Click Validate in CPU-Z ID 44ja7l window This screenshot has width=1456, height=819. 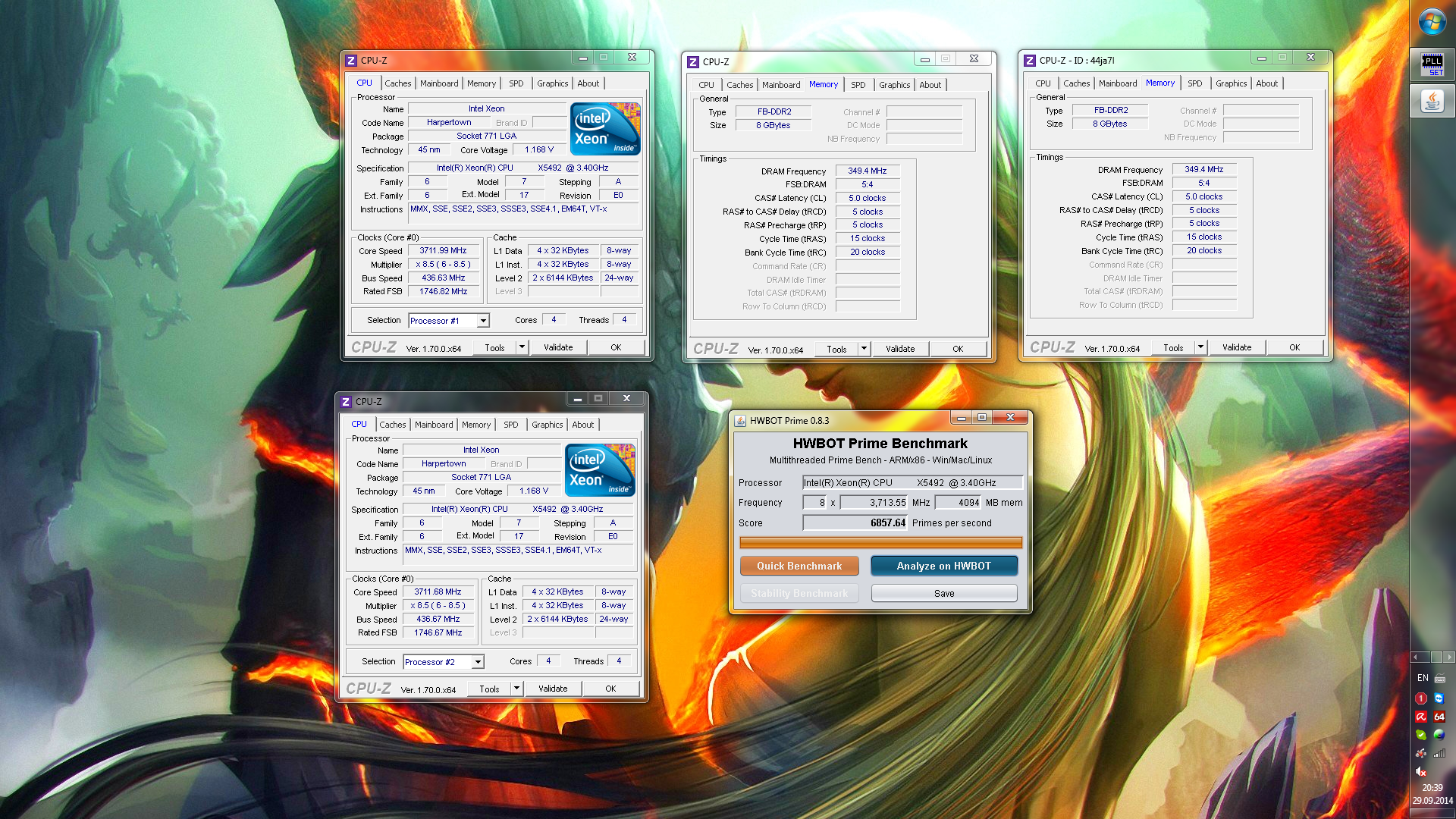tap(1237, 347)
